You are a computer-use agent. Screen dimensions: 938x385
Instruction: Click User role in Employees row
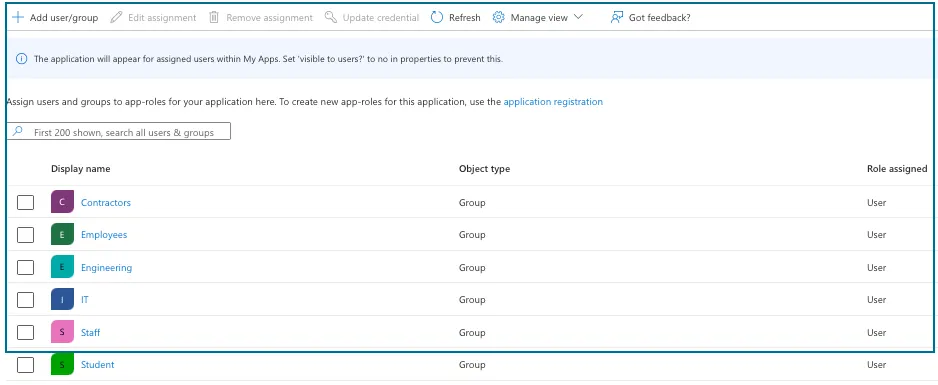pyautogui.click(x=876, y=235)
